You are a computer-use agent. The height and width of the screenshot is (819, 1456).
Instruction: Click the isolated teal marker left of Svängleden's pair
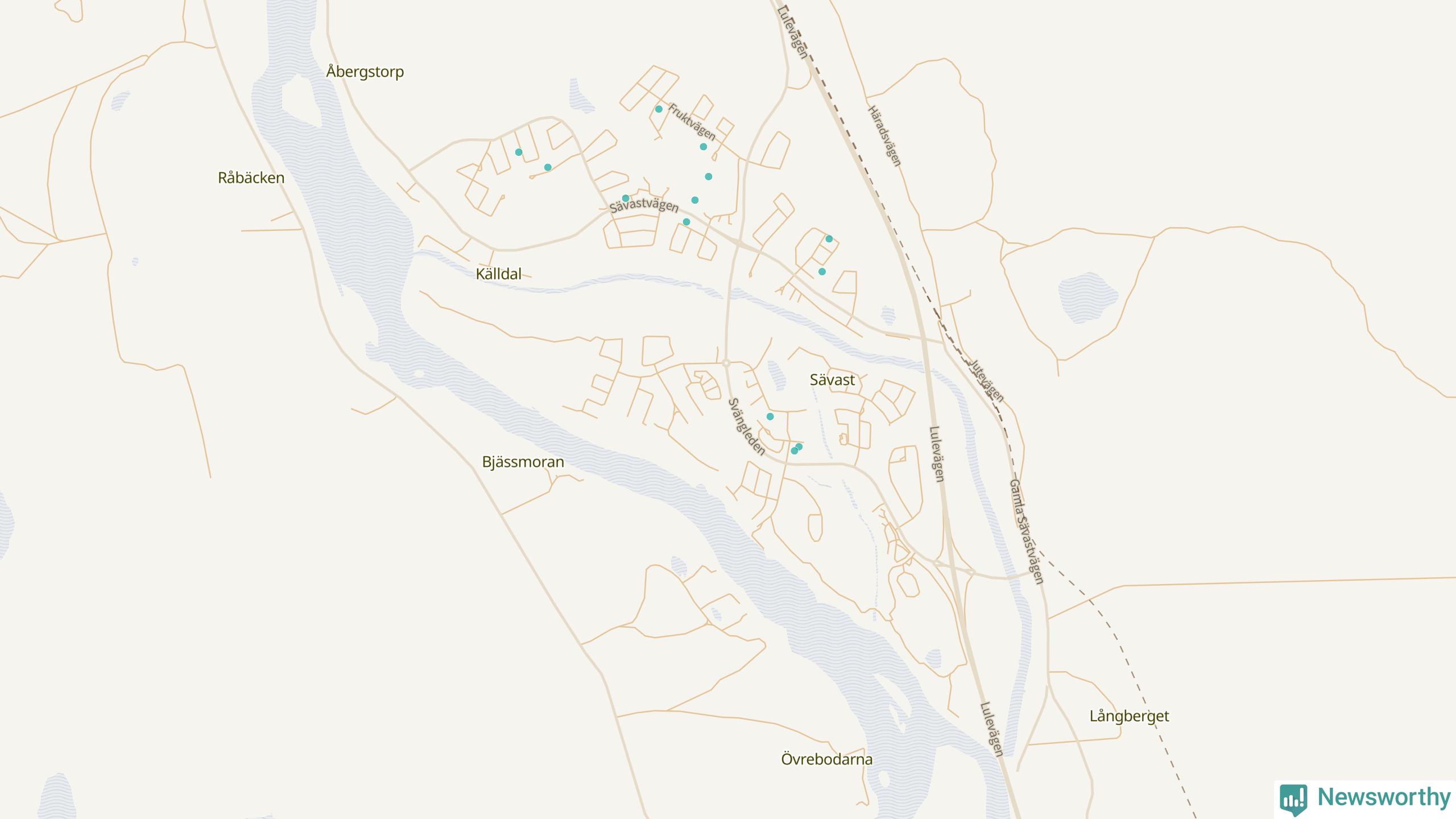770,417
